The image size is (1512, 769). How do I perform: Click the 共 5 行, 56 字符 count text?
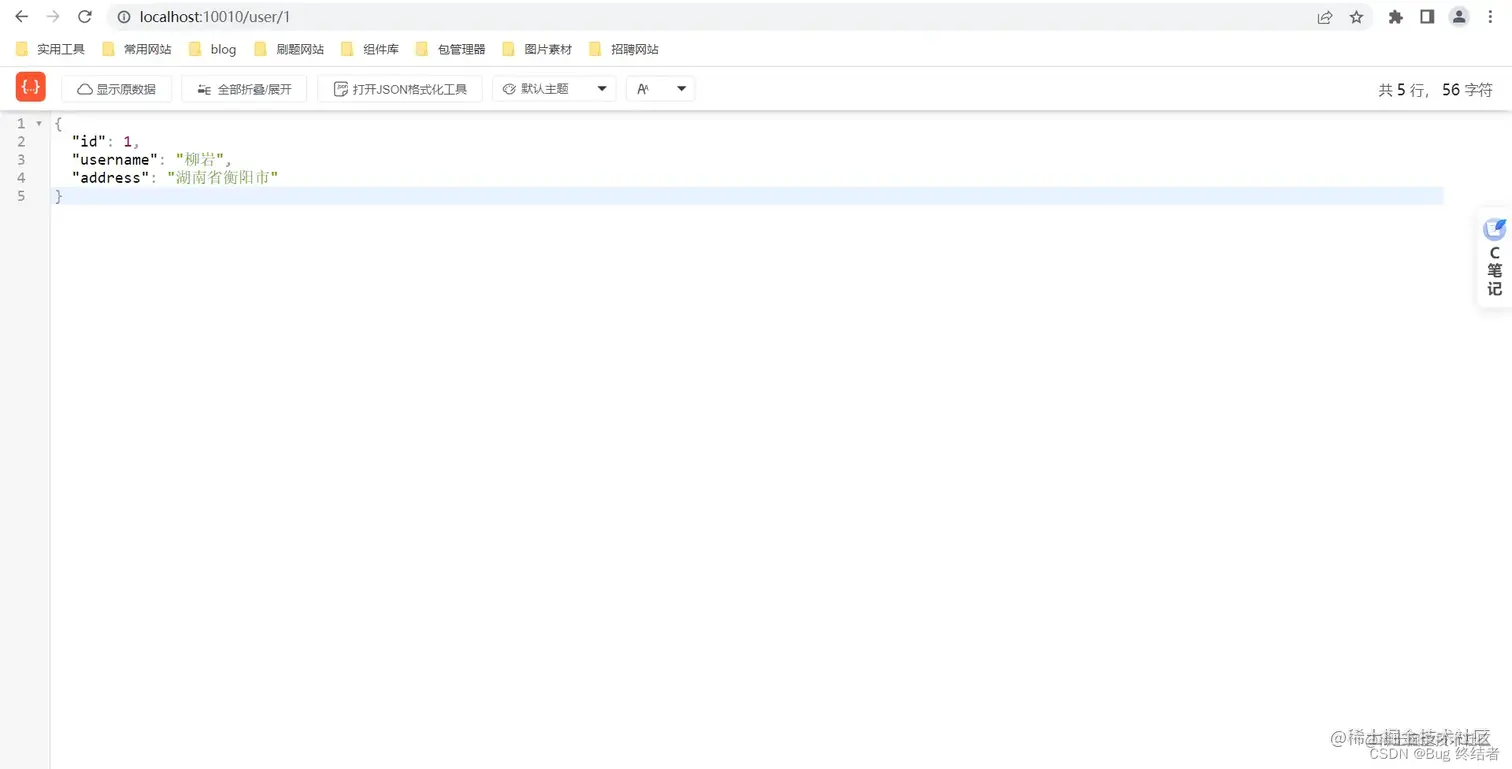tap(1435, 90)
